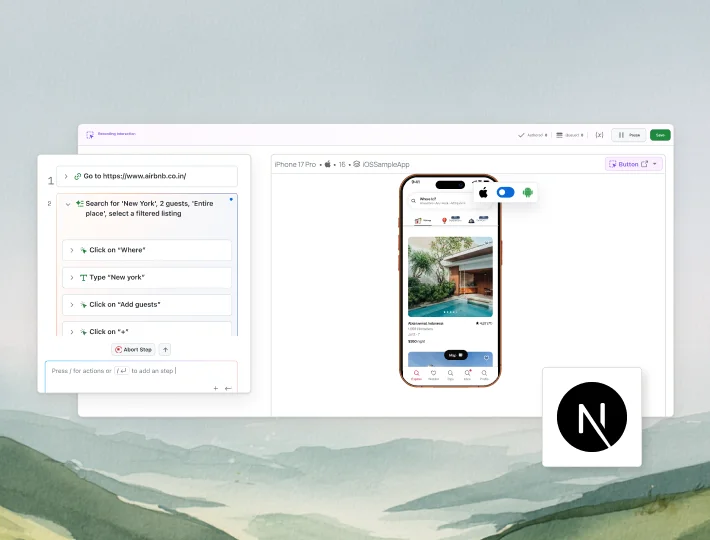
Task: Expand the Click on "Add guests" step
Action: 72,305
